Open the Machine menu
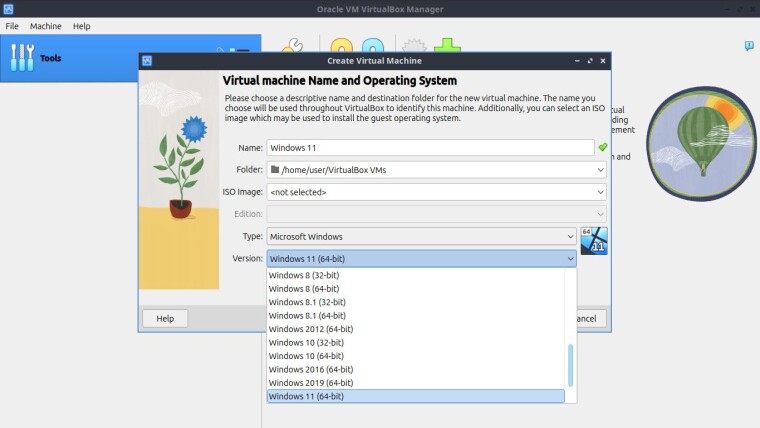Viewport: 760px width, 428px height. click(46, 26)
